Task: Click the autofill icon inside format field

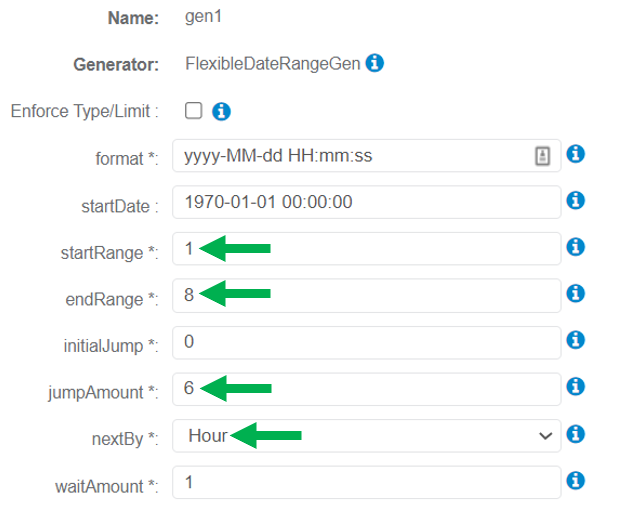Action: pyautogui.click(x=542, y=156)
